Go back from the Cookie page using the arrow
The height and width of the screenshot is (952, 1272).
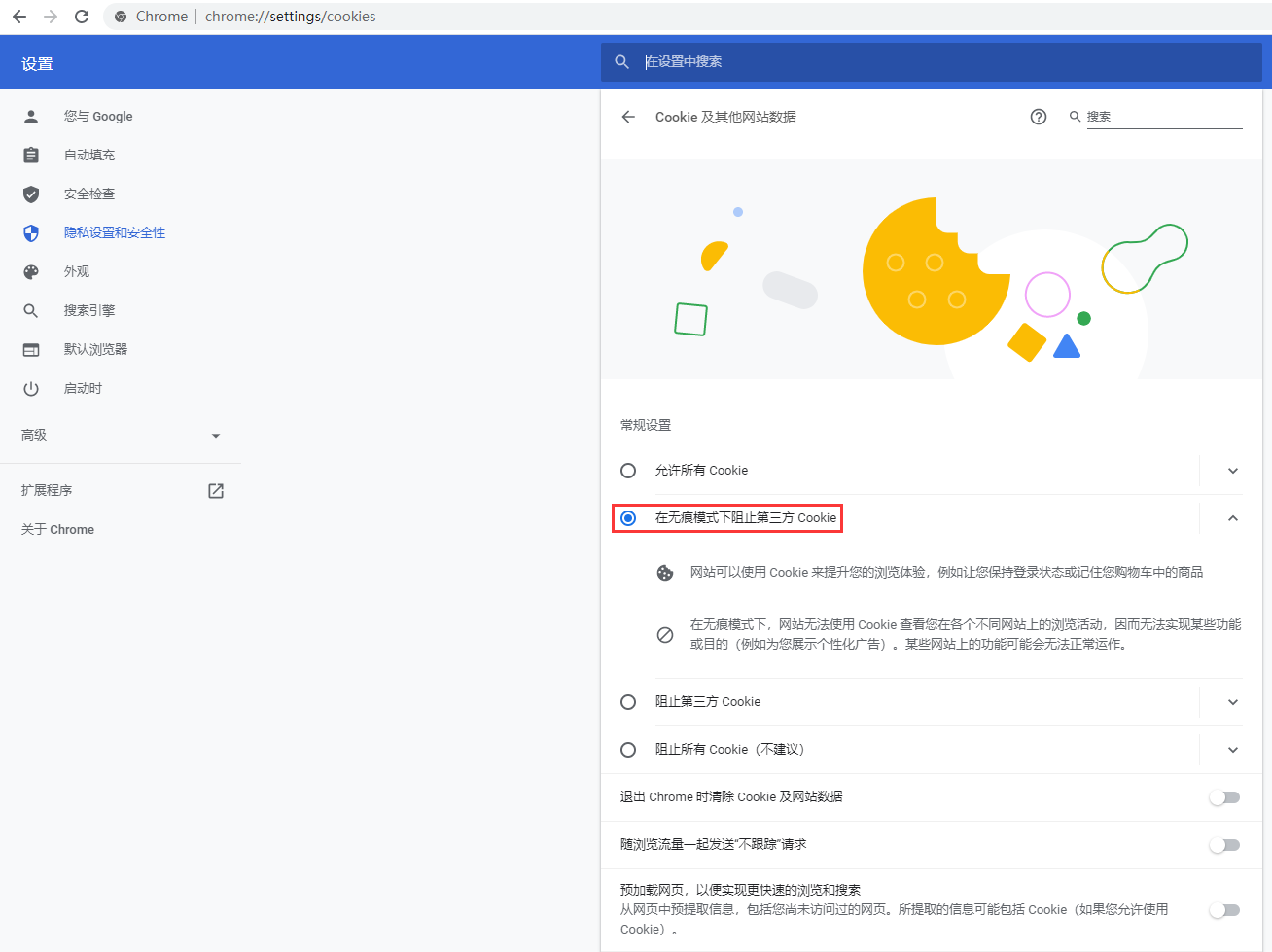pos(628,117)
